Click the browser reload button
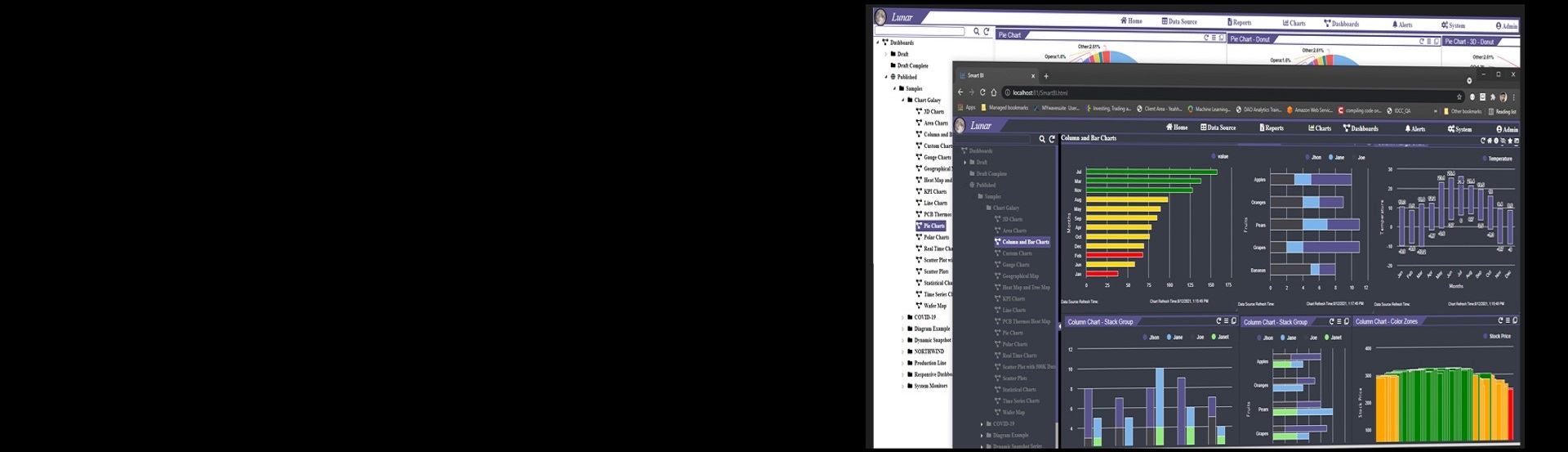 (x=982, y=92)
